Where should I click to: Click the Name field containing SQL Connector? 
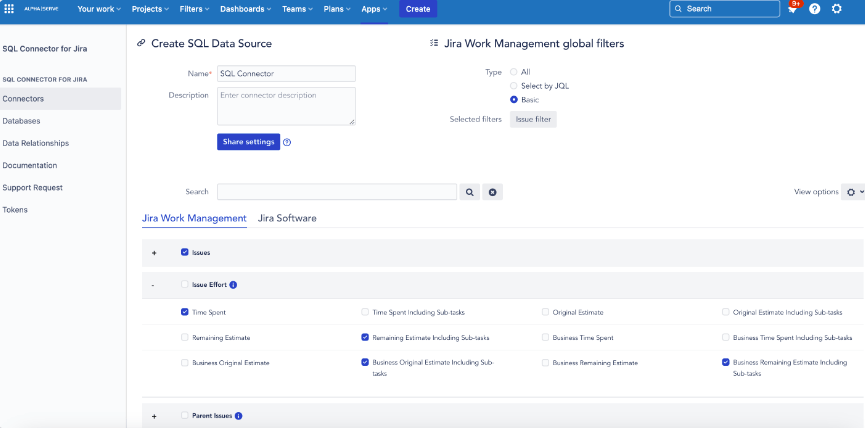[x=286, y=73]
